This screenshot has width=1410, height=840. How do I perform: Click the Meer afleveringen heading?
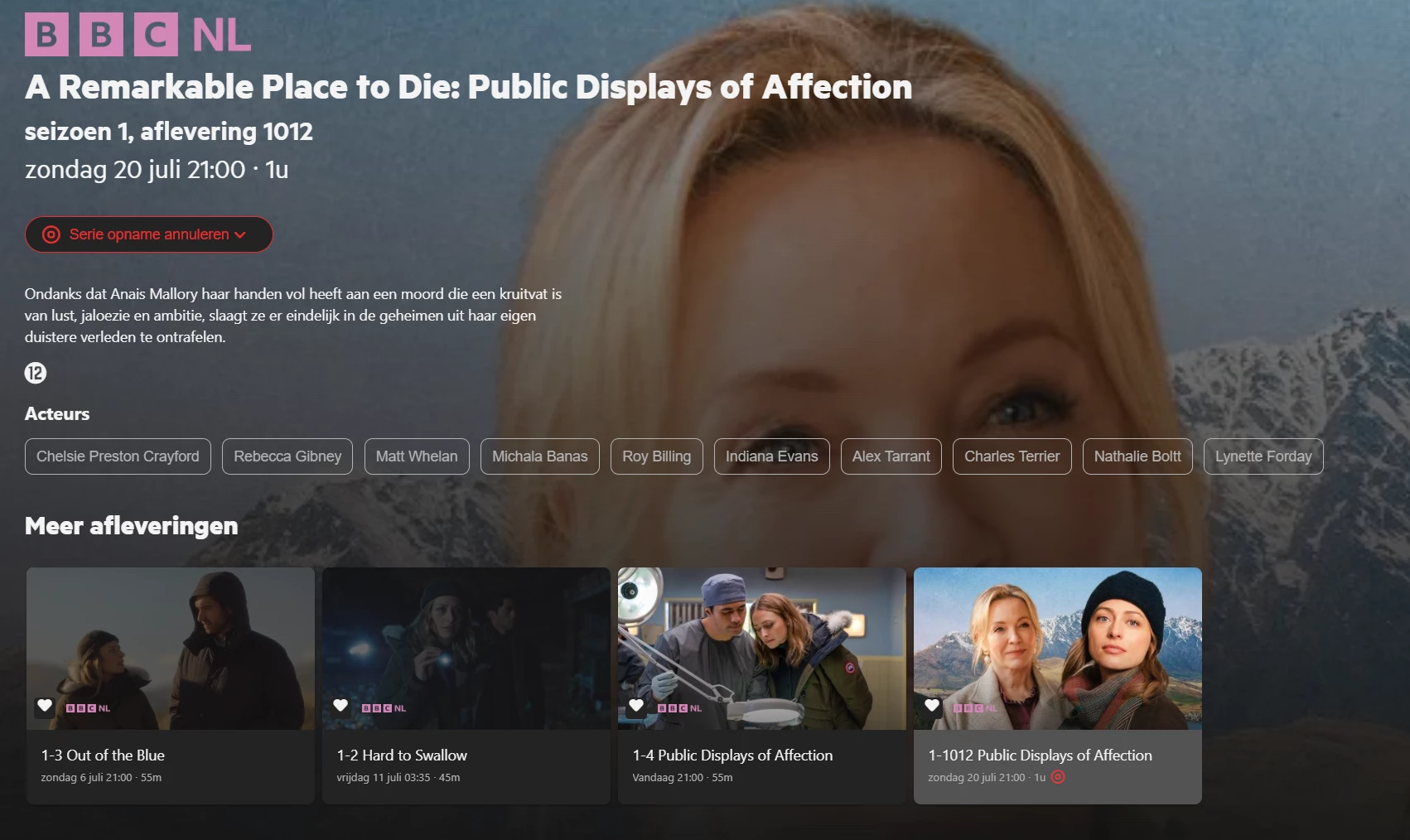tap(132, 526)
